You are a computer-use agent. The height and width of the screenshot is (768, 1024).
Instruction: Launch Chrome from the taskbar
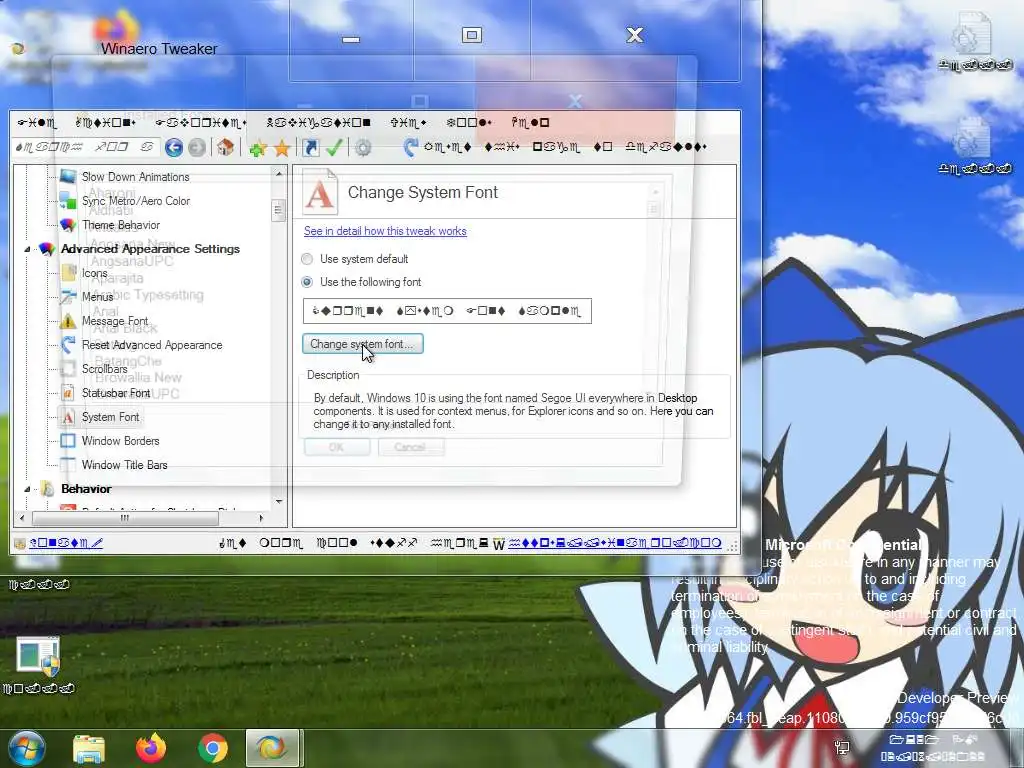pos(213,748)
